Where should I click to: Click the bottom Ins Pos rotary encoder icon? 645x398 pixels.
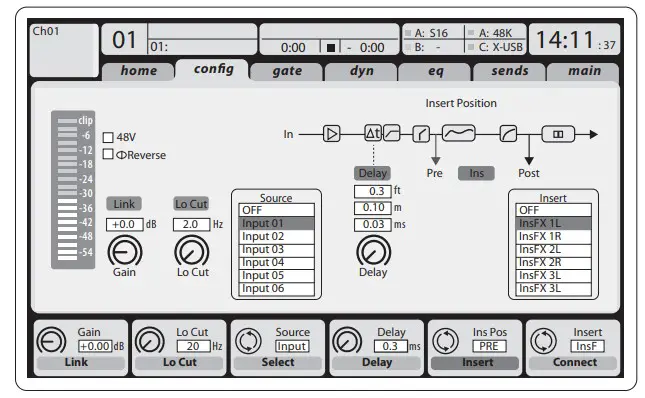445,340
